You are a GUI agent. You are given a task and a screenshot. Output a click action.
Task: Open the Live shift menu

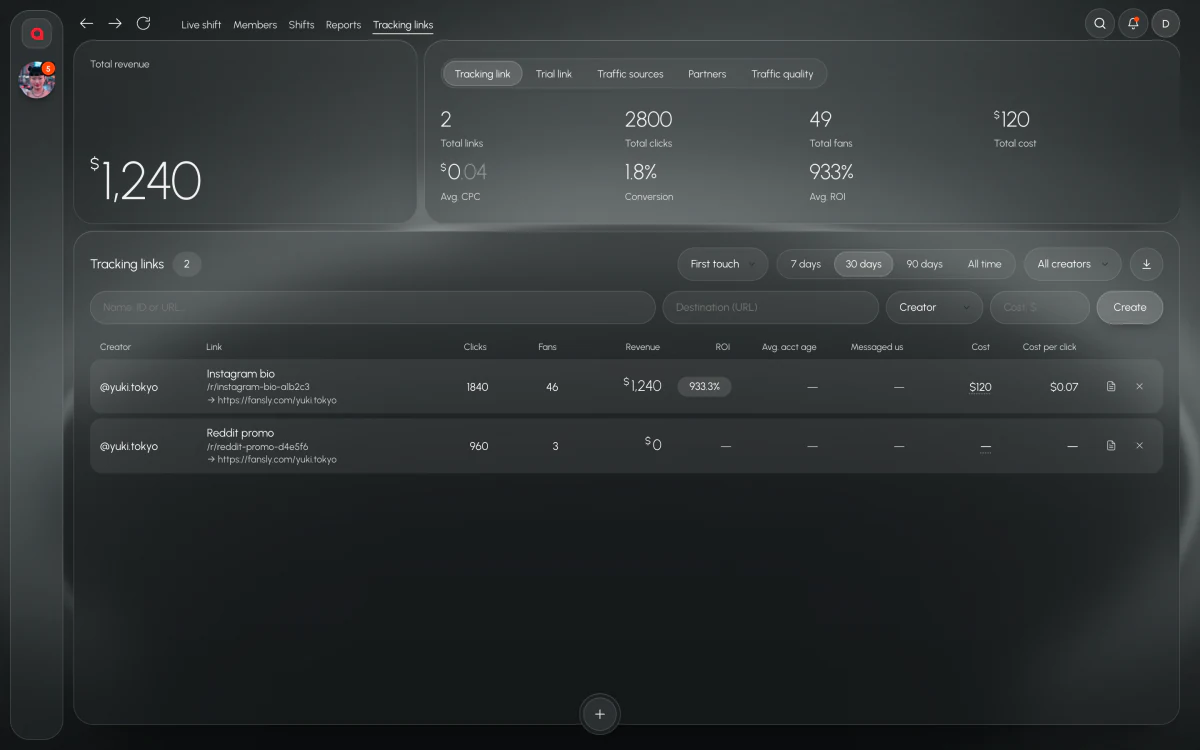click(201, 25)
